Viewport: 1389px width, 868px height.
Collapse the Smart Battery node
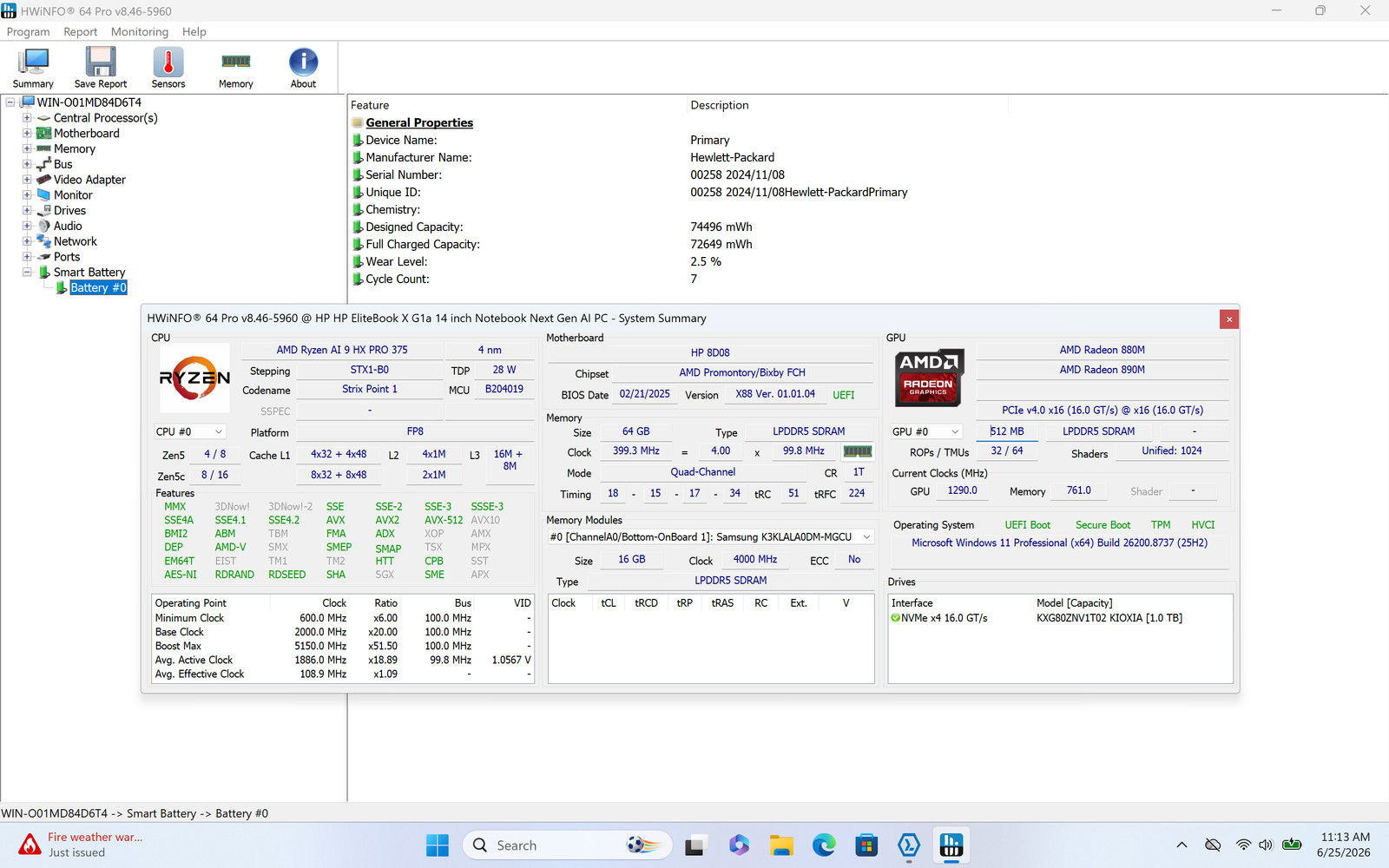pos(27,273)
